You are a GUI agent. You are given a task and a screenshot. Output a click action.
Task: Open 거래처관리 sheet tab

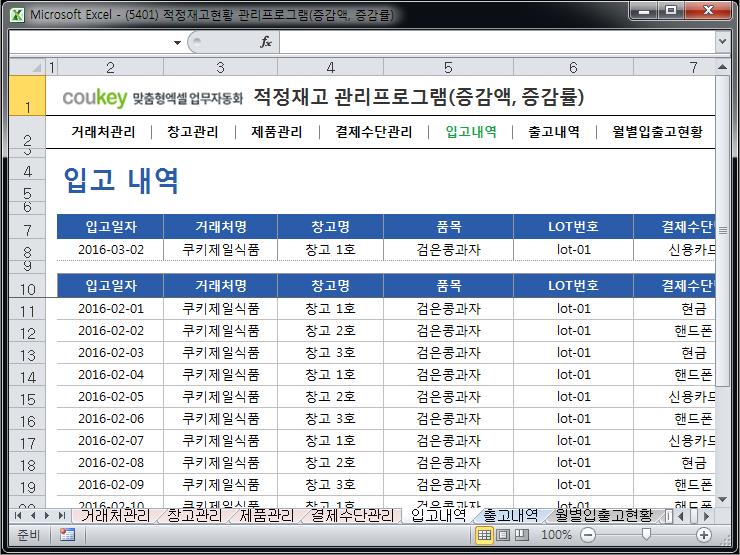[x=115, y=515]
